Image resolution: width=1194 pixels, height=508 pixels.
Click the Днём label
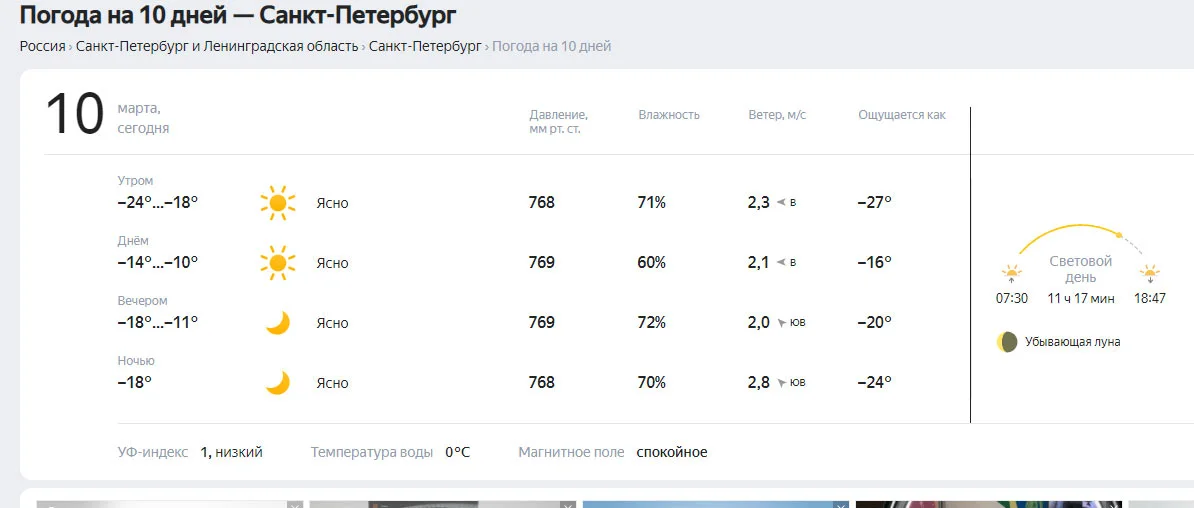coord(133,241)
